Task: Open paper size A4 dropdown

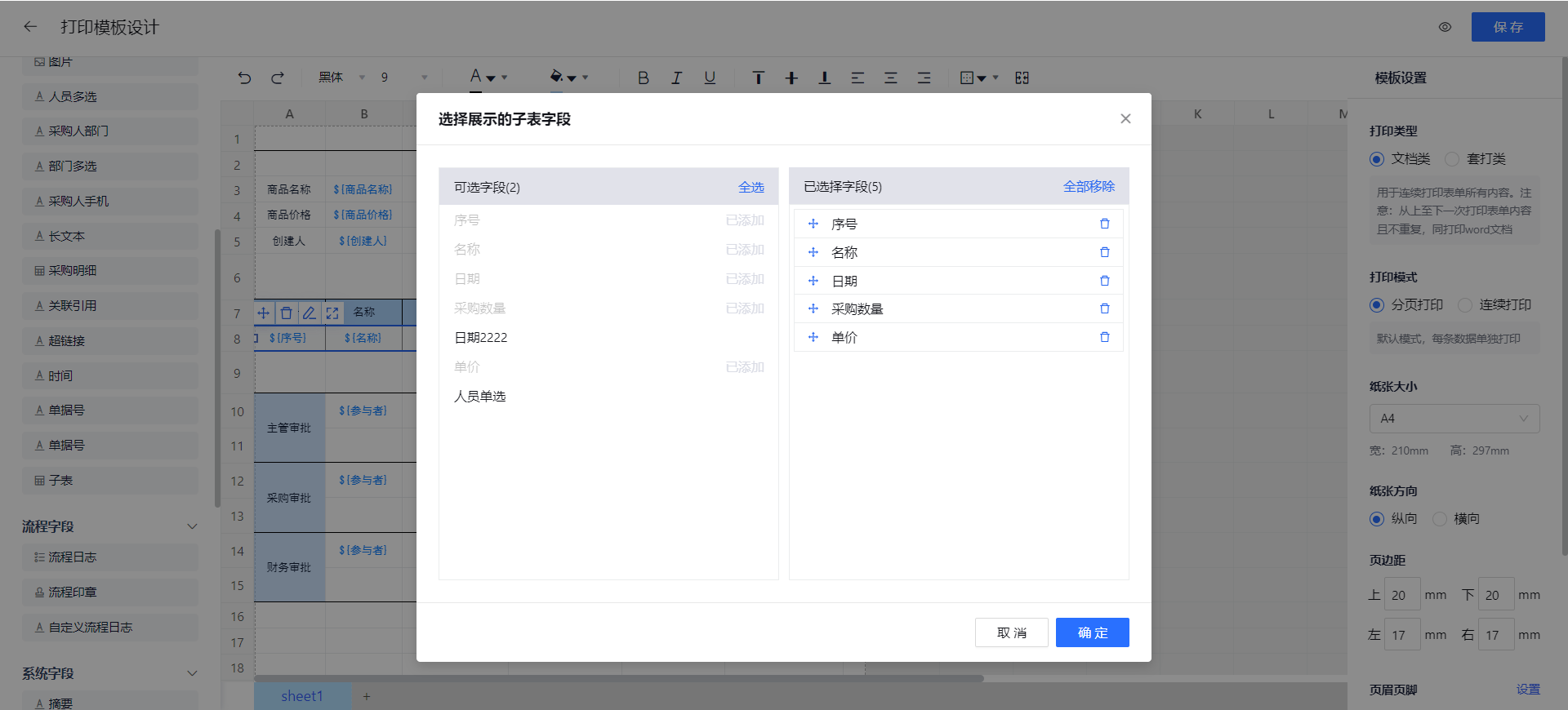Action: 1454,419
